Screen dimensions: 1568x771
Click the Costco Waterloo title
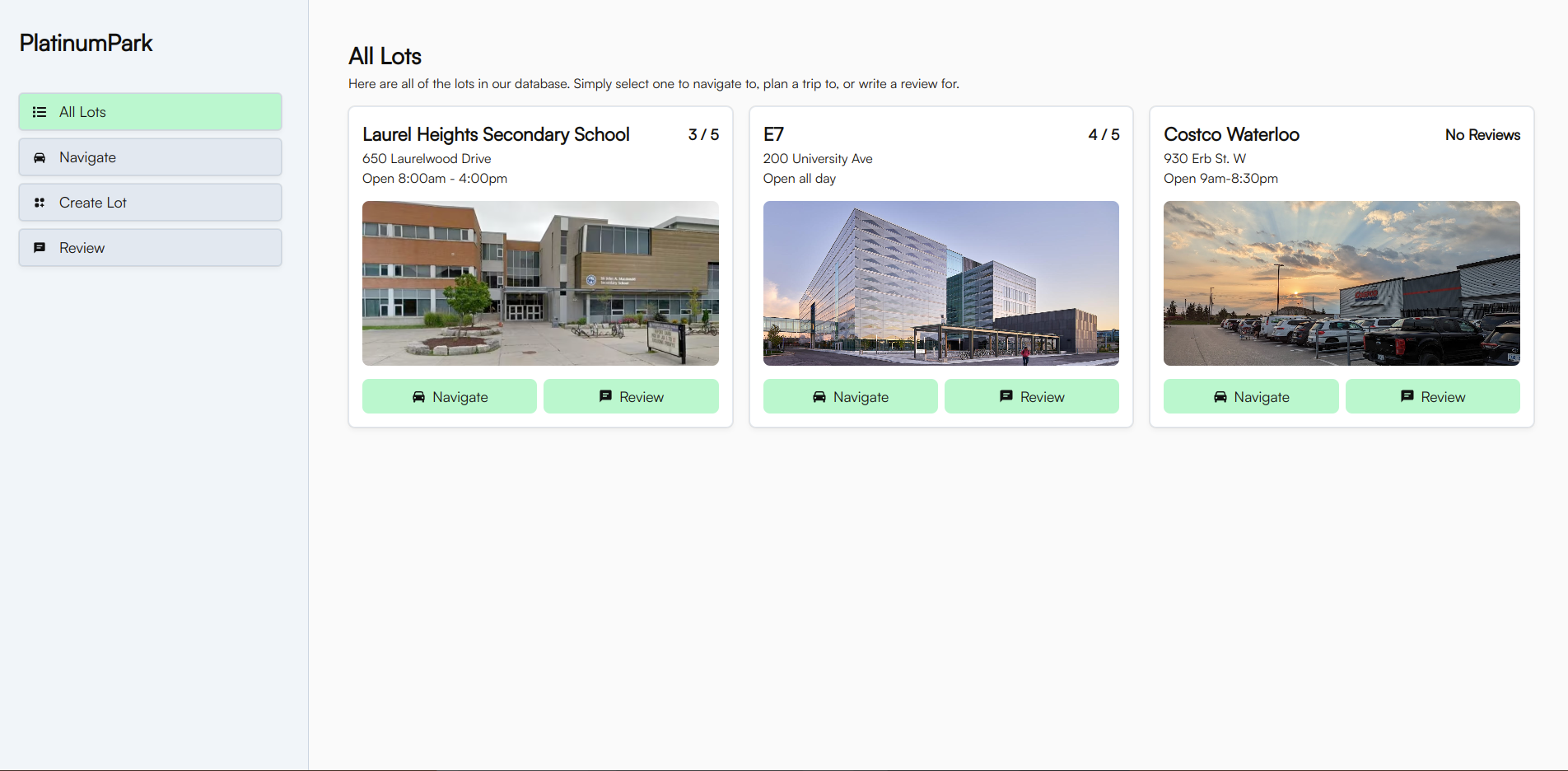[x=1231, y=134]
